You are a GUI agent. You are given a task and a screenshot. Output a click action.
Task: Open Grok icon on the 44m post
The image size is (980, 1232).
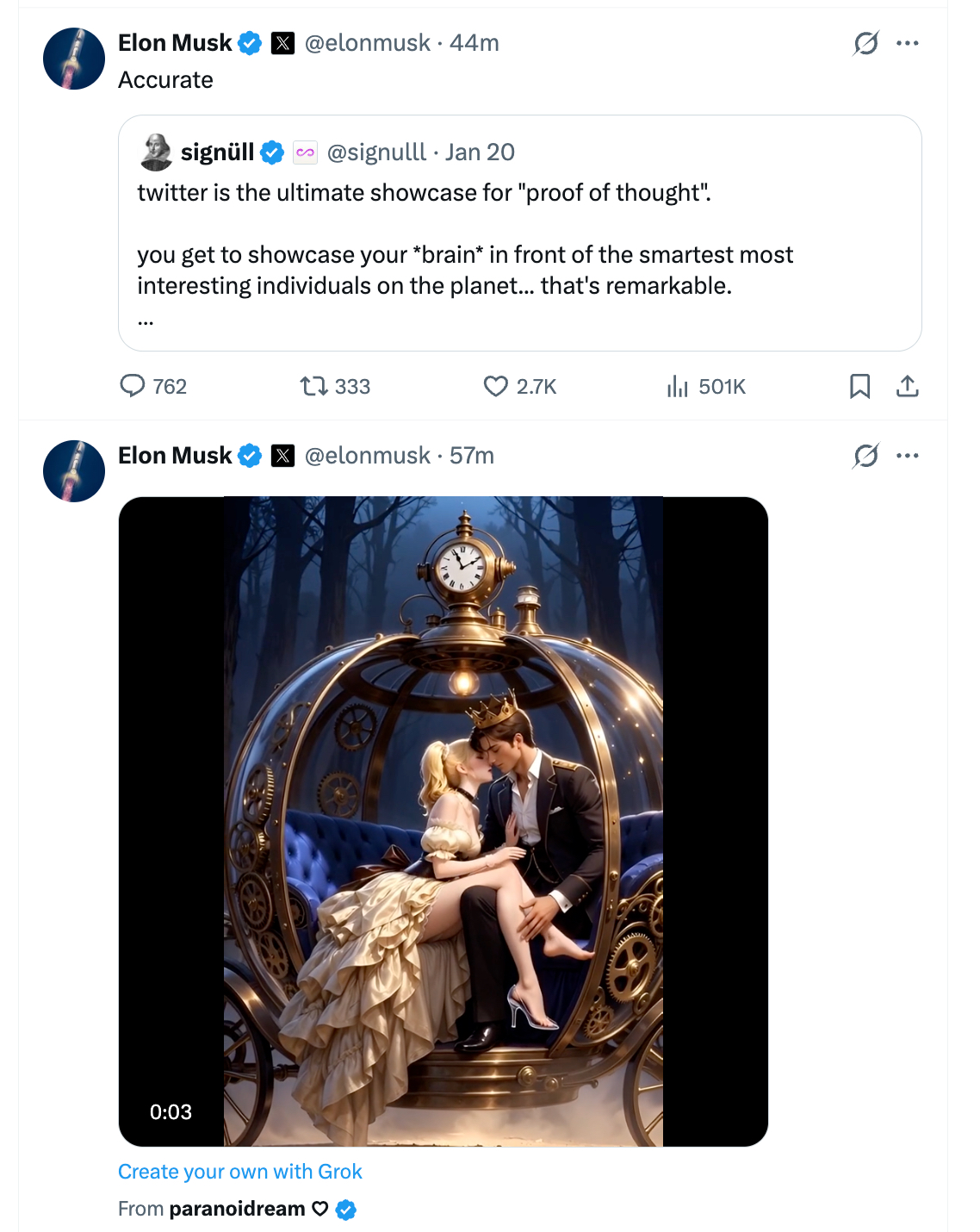865,43
